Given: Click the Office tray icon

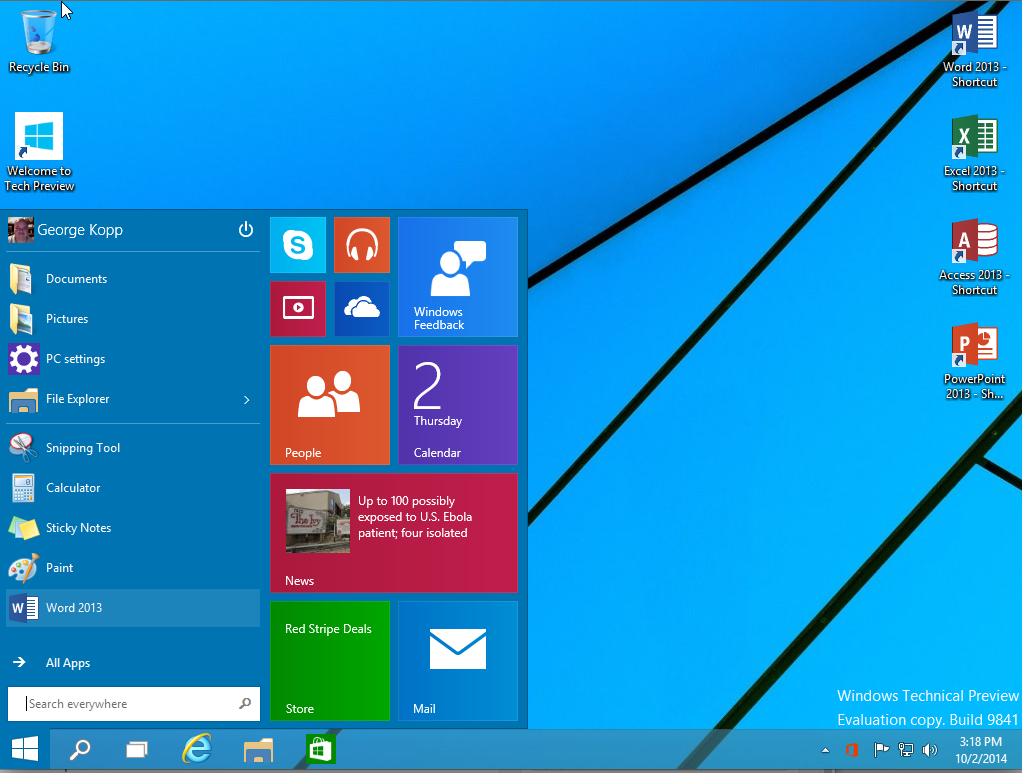Looking at the screenshot, I should click(x=851, y=750).
